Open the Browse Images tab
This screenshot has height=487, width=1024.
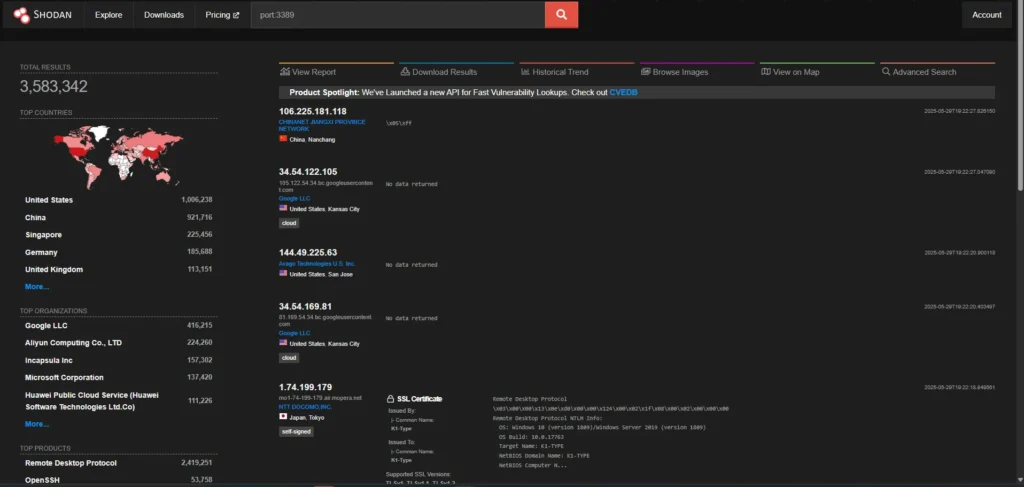pos(675,72)
